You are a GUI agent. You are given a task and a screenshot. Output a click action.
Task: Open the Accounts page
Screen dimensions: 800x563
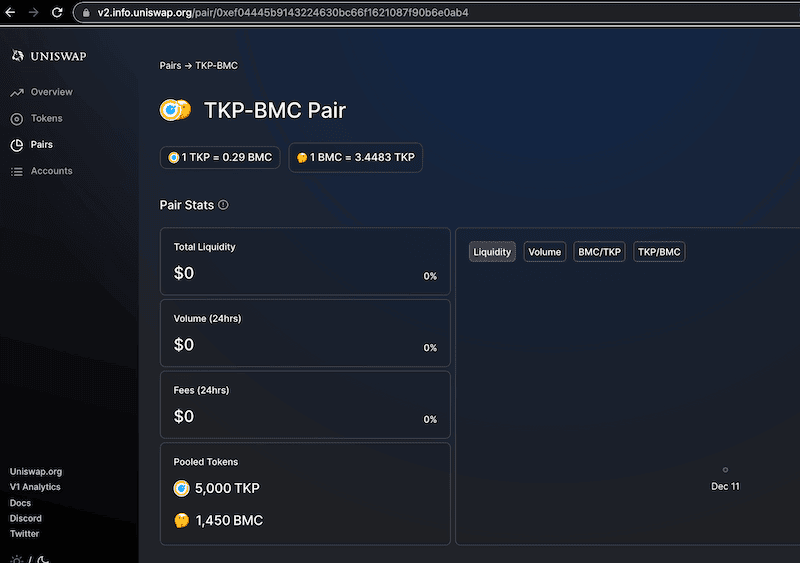pos(52,171)
